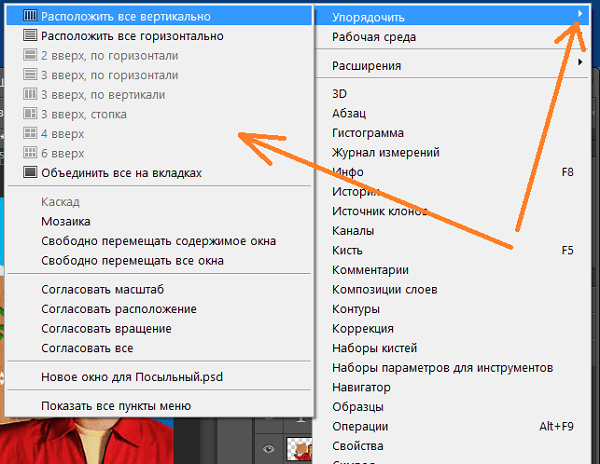The image size is (600, 464).
Task: Expand the Упорядочить submenu arrow
Action: point(580,14)
